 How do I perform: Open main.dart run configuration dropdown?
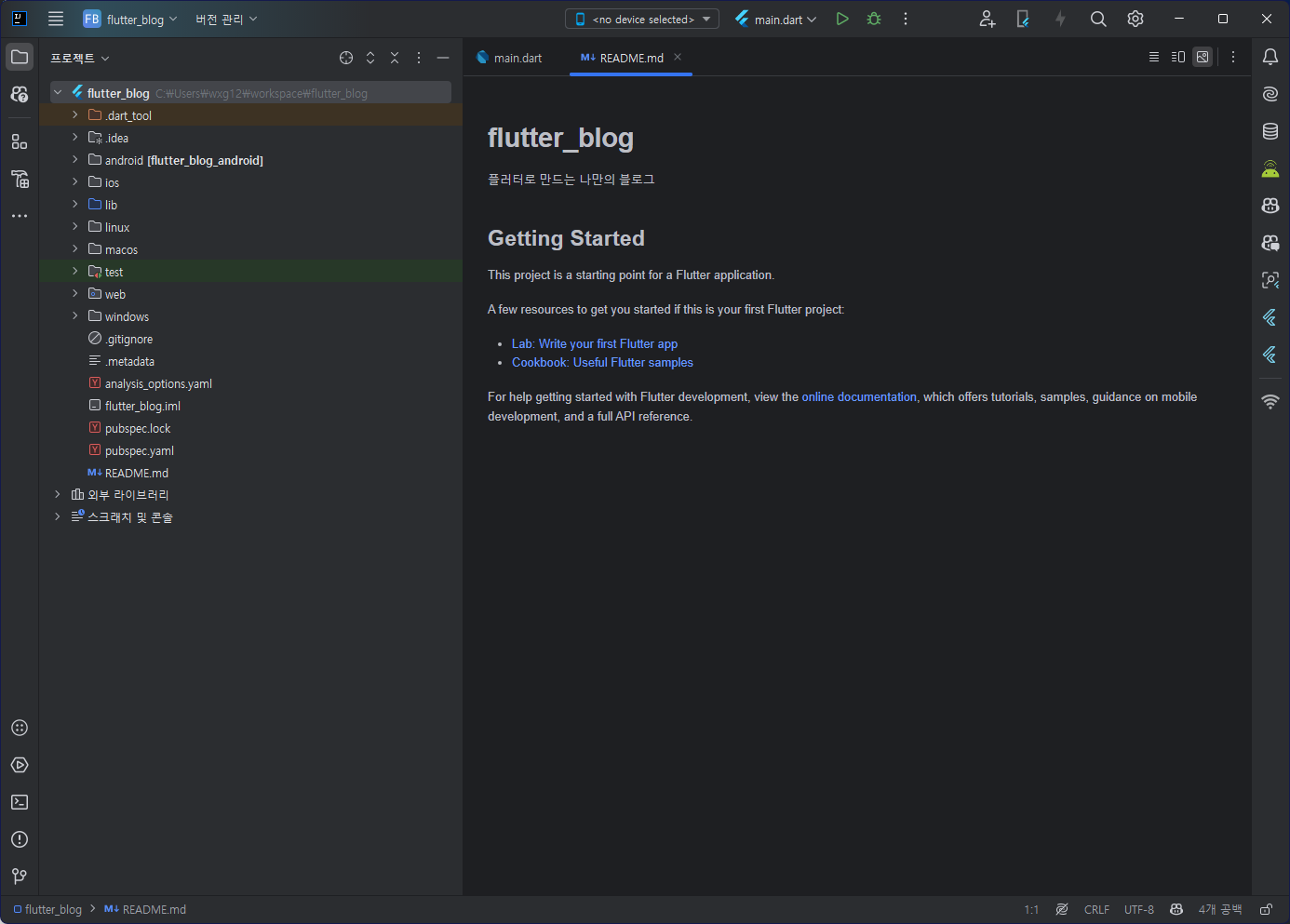click(x=775, y=19)
